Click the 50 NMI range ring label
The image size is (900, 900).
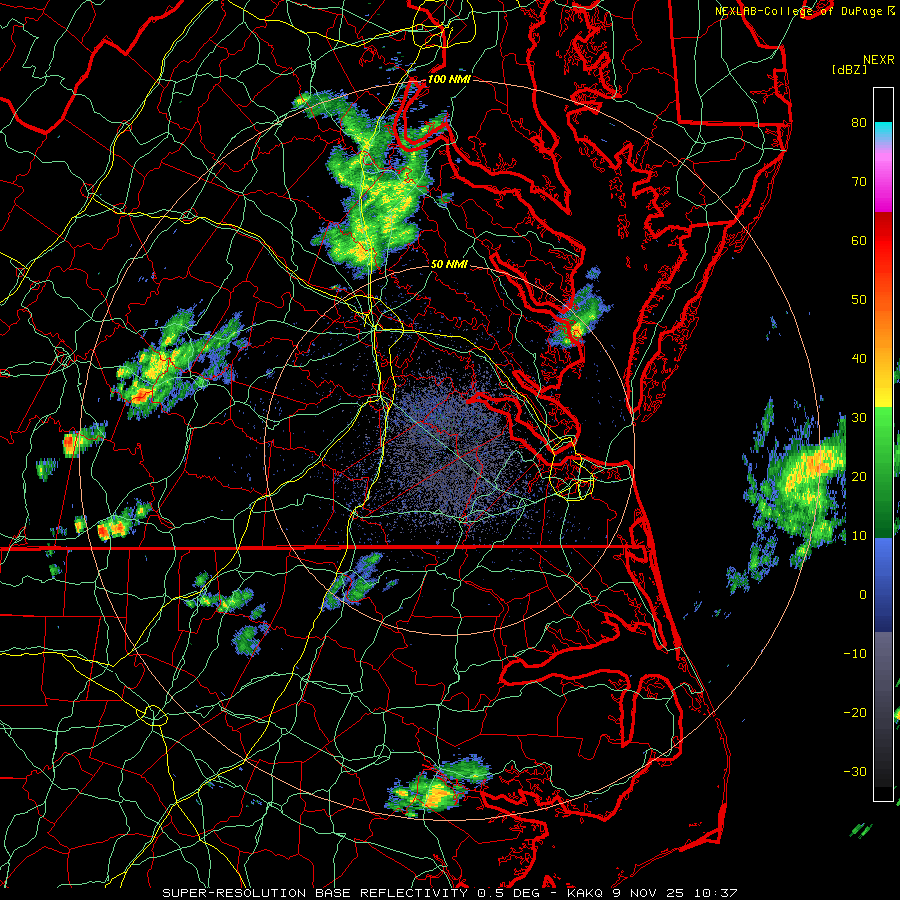449,264
